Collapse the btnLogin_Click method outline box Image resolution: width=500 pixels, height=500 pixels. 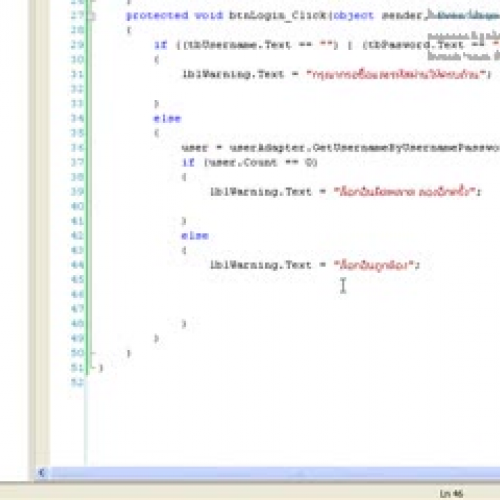[93, 16]
